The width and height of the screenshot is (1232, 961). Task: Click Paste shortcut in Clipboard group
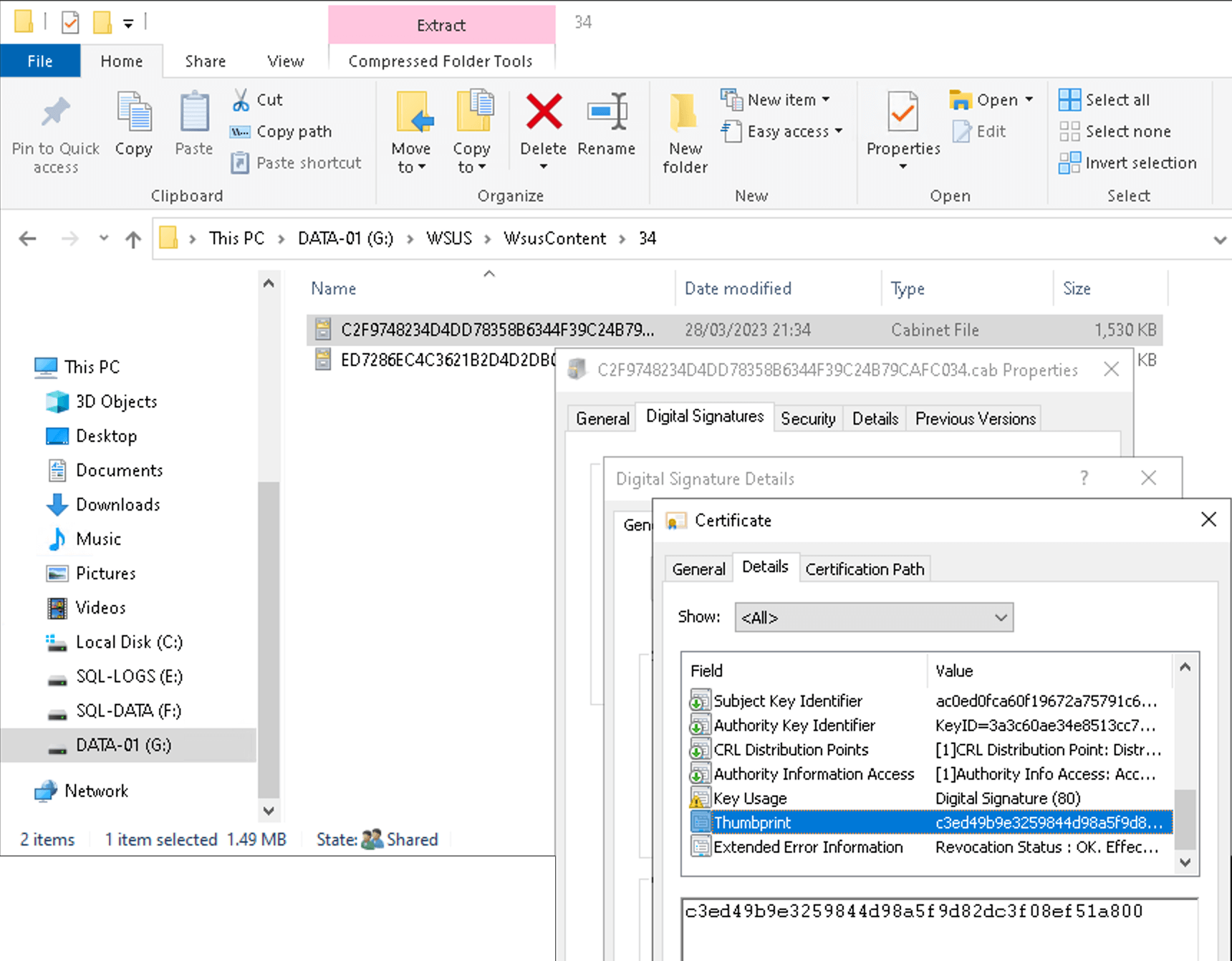point(296,163)
